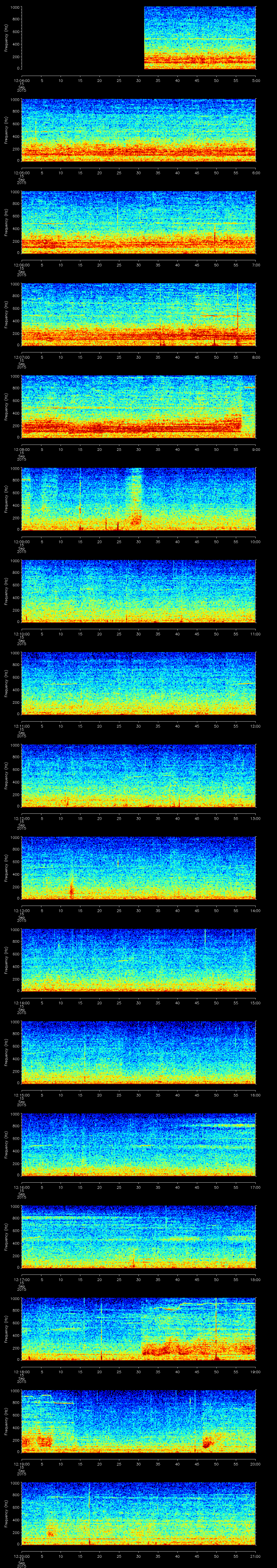Open the spectrogram panel beginning 12:18:00
The image size is (277, 1568).
[139, 1329]
